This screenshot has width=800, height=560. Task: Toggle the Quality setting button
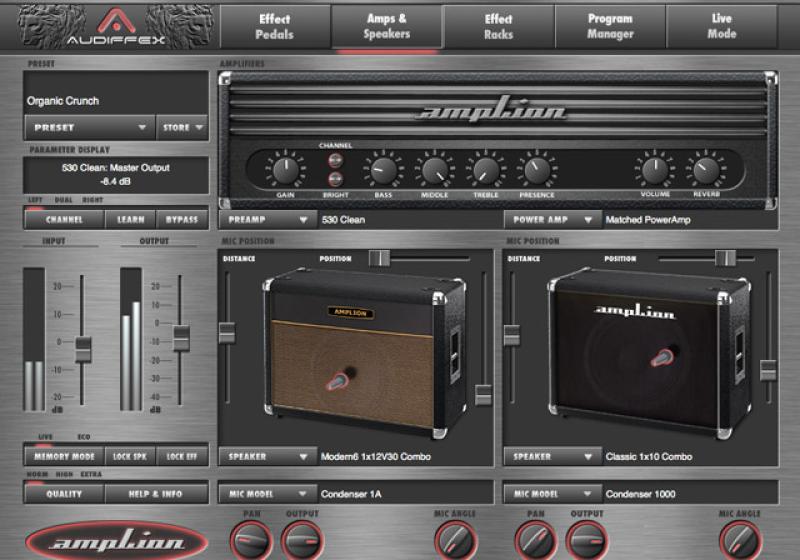tap(64, 494)
